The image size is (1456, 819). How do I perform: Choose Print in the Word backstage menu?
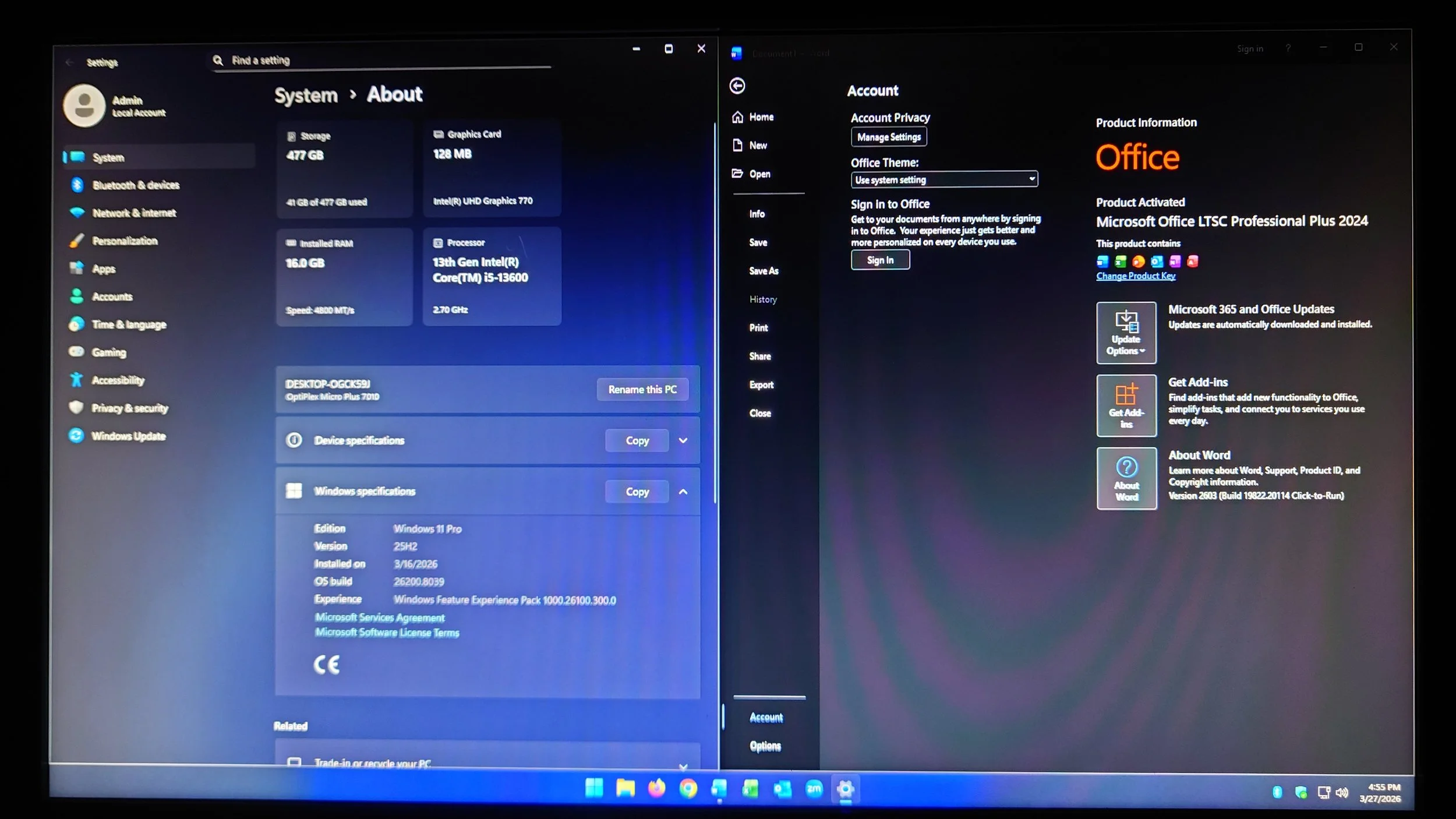(758, 328)
